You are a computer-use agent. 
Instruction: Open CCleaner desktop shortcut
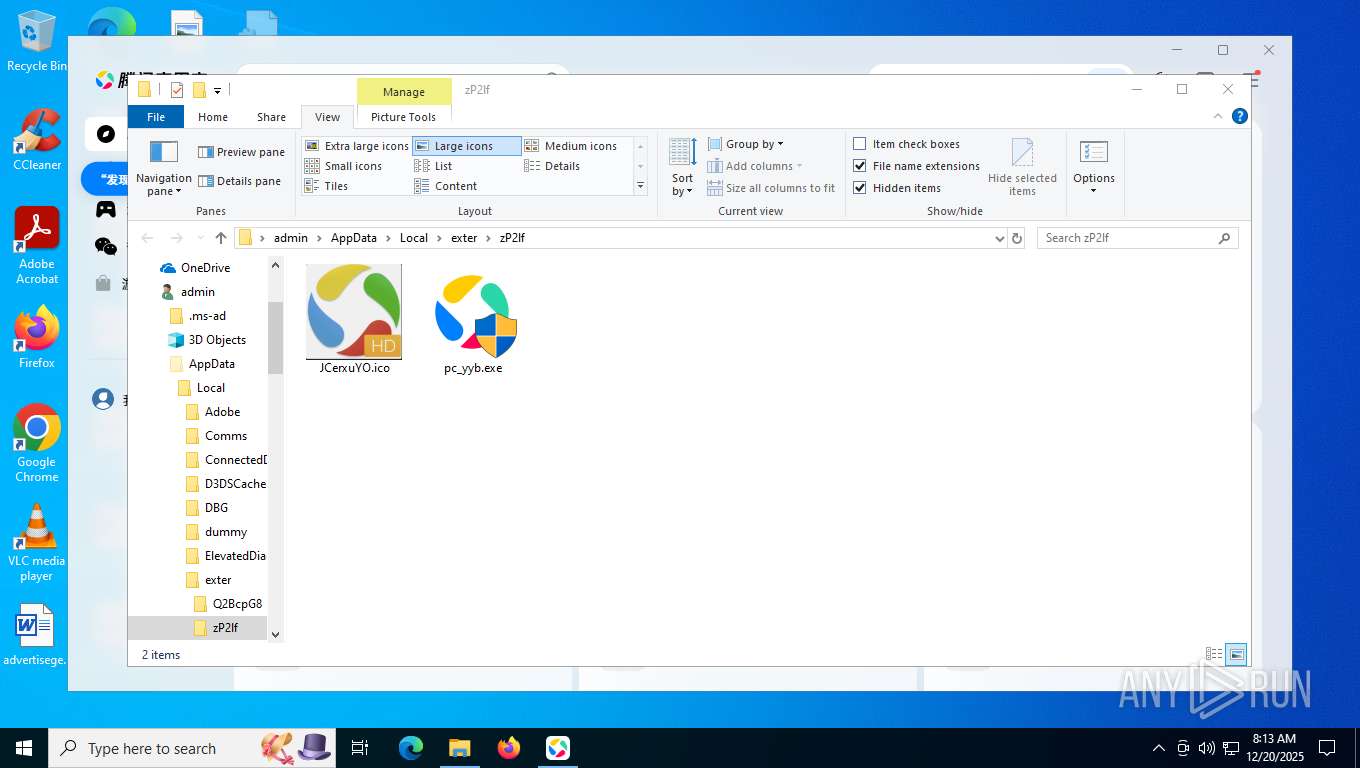(37, 140)
